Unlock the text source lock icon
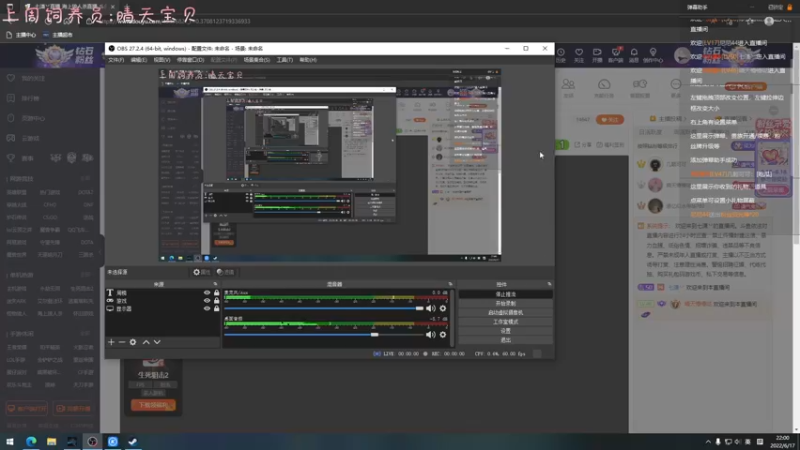This screenshot has height=450, width=800. coord(216,293)
